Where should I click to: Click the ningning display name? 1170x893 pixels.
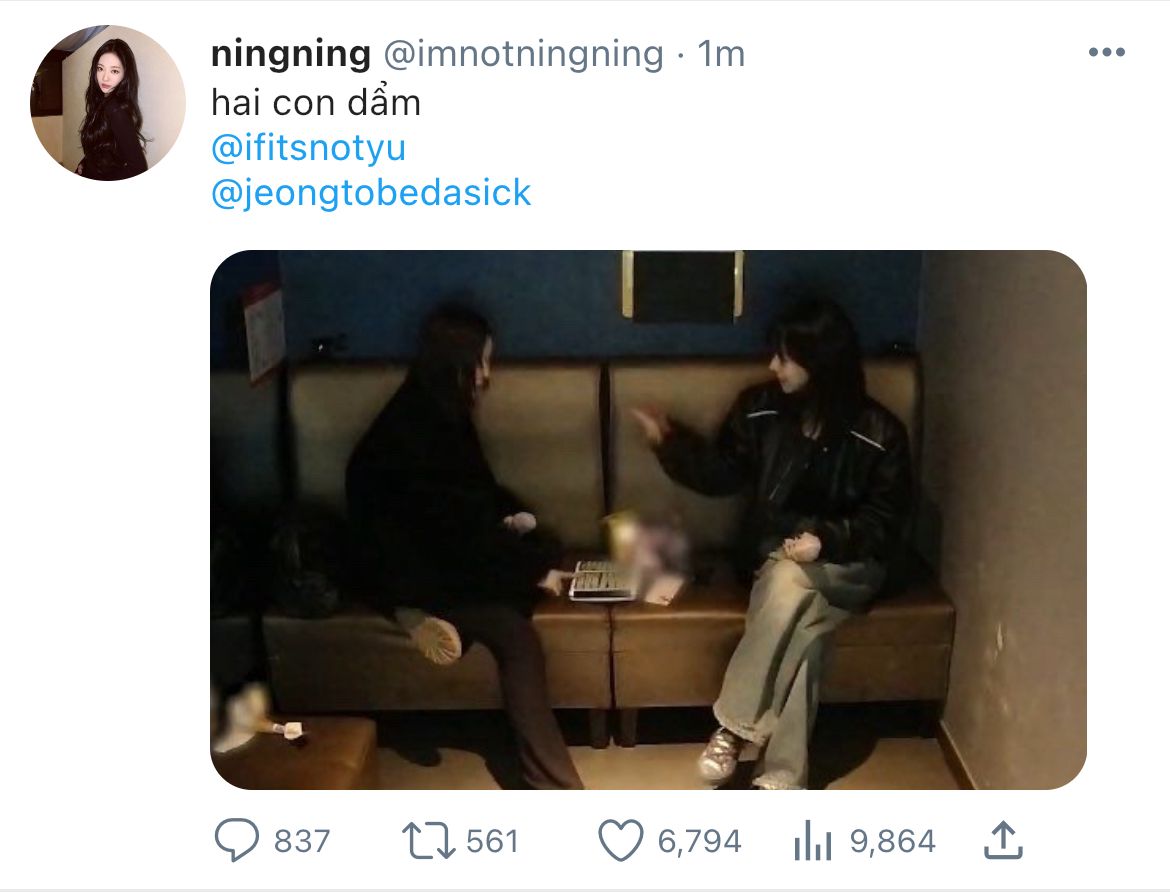291,54
